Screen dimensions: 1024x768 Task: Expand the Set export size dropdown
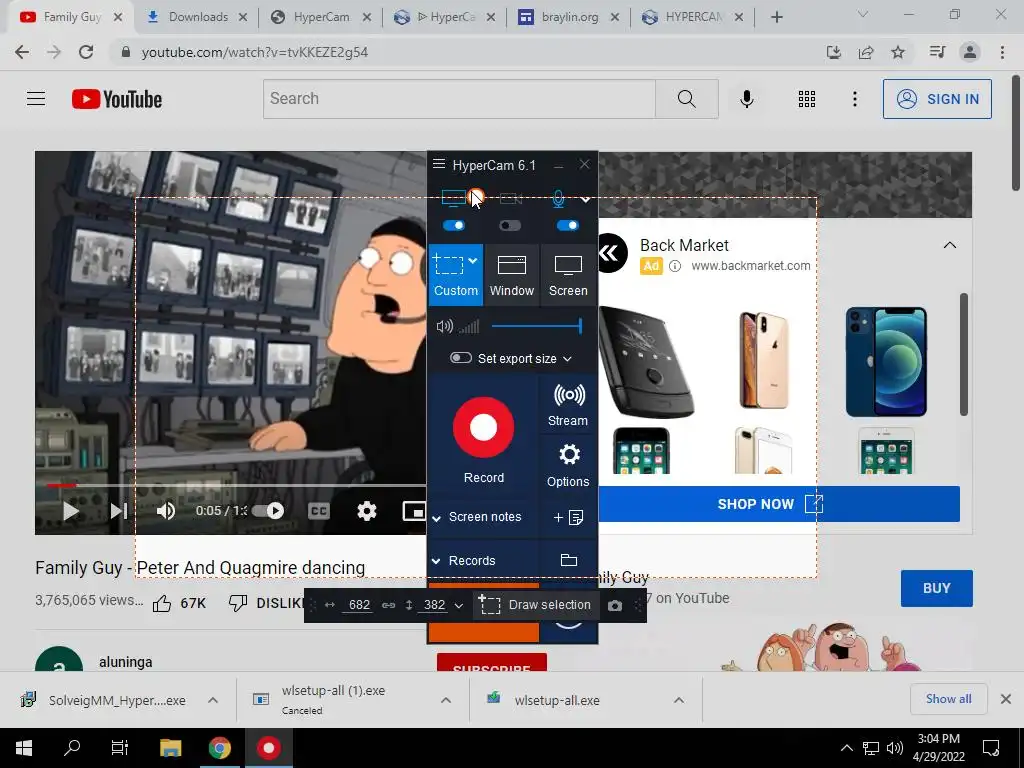[567, 359]
